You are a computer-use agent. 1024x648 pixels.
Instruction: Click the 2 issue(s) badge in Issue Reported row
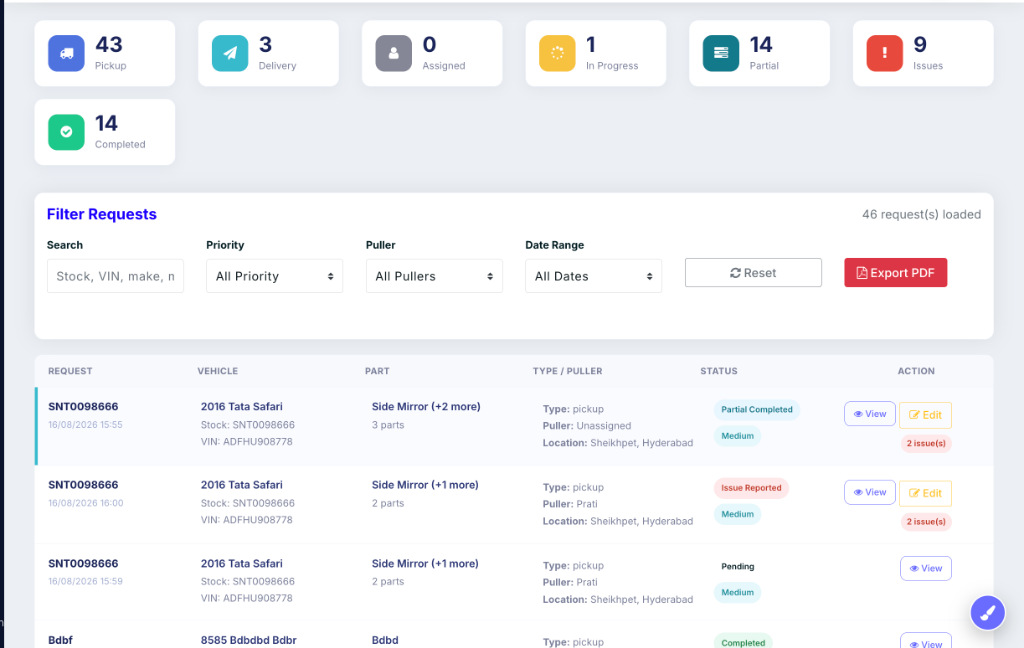click(x=926, y=522)
